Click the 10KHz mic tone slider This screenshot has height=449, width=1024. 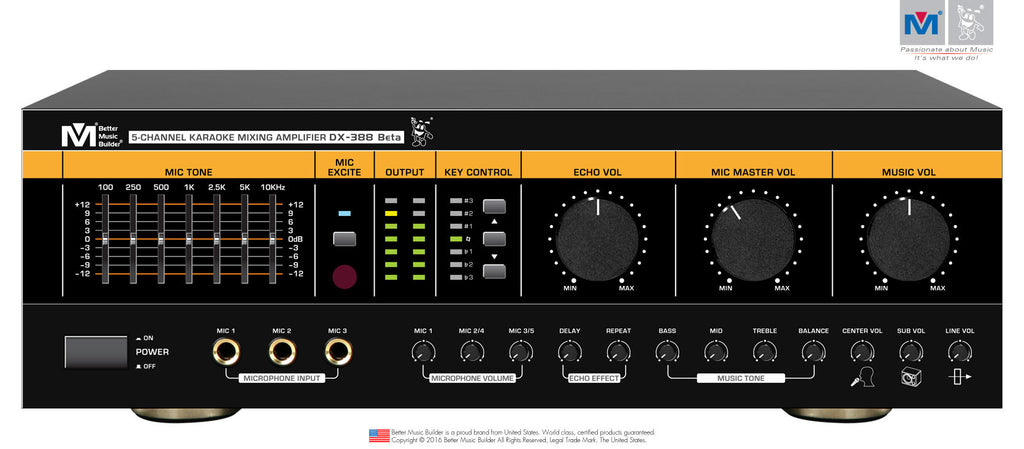tap(272, 240)
